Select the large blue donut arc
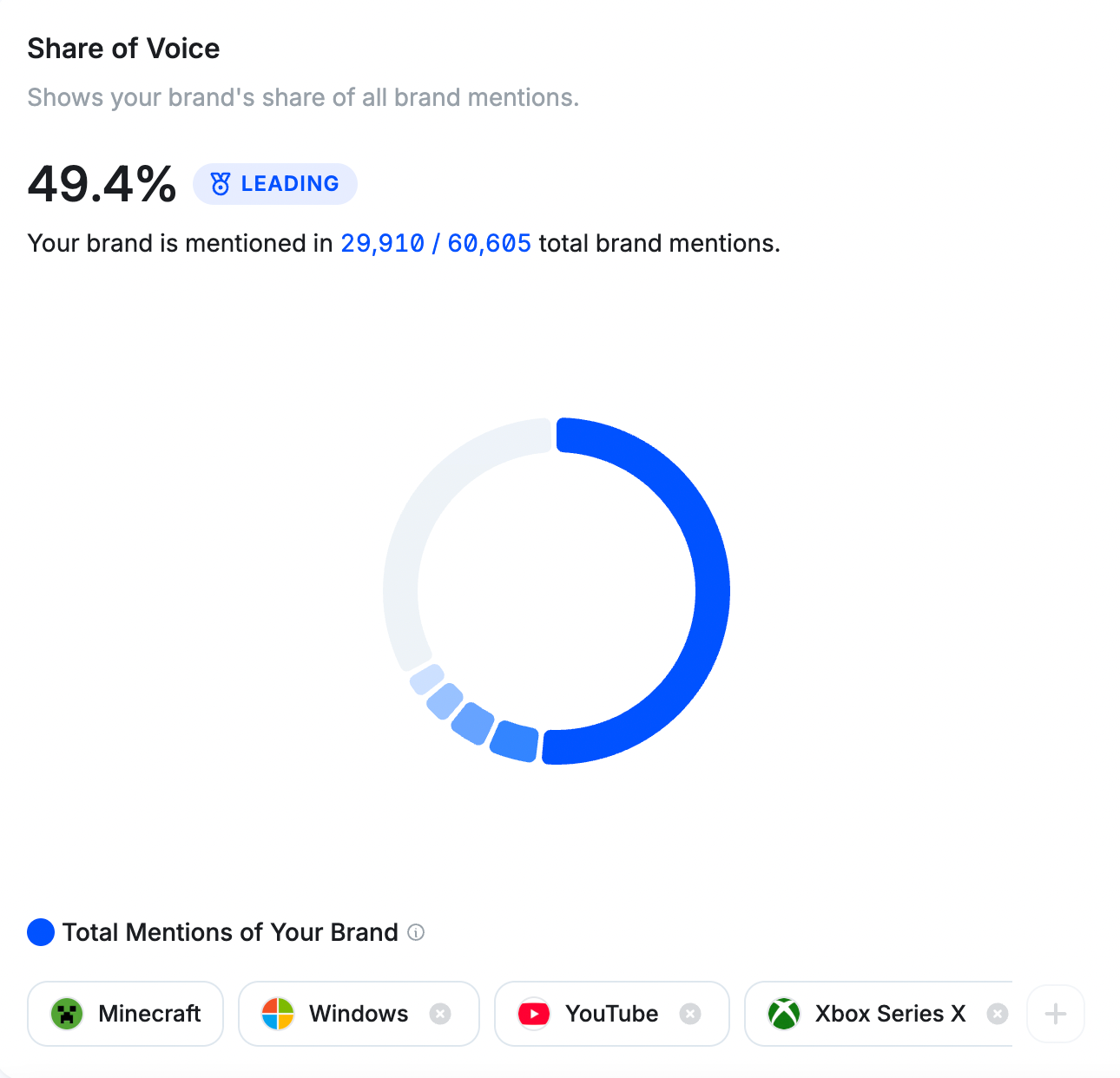 point(714,590)
